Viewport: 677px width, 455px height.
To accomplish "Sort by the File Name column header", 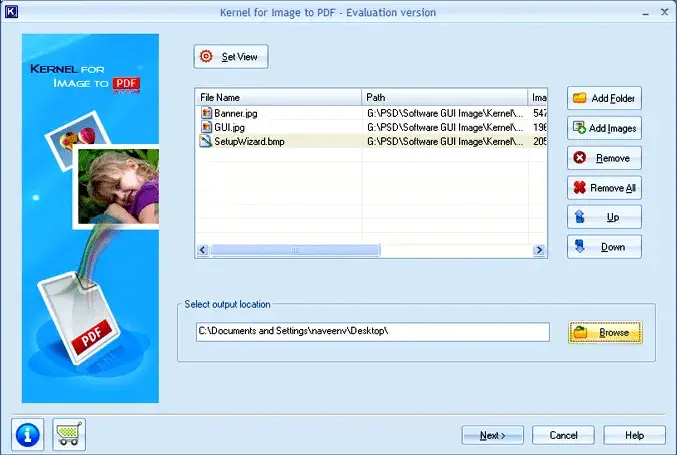I will pos(278,98).
